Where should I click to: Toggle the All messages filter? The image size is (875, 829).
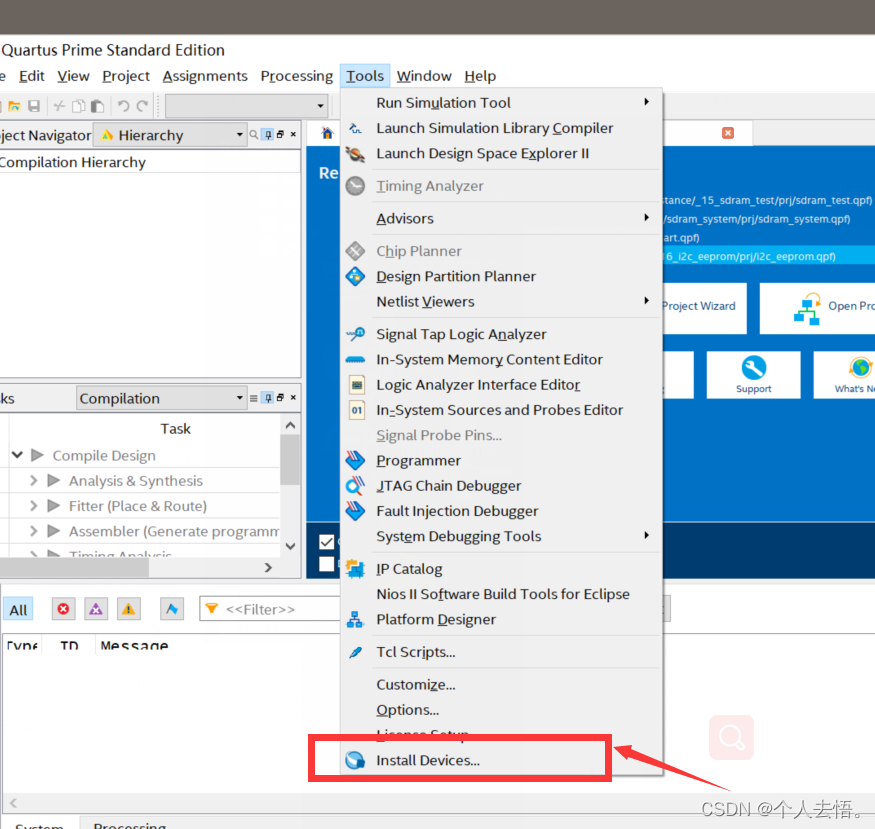click(x=18, y=609)
